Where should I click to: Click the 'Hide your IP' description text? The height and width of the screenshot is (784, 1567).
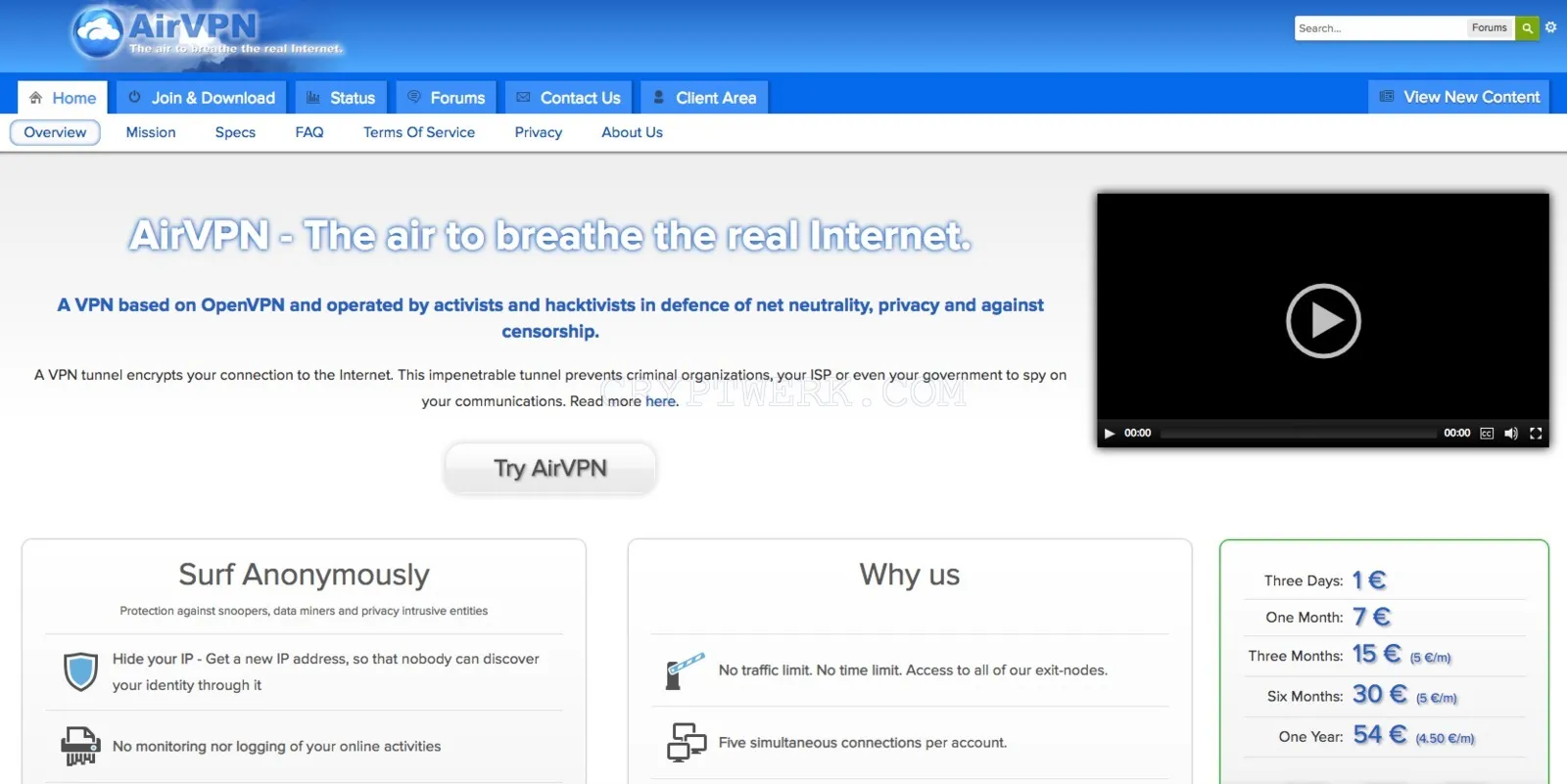[326, 671]
